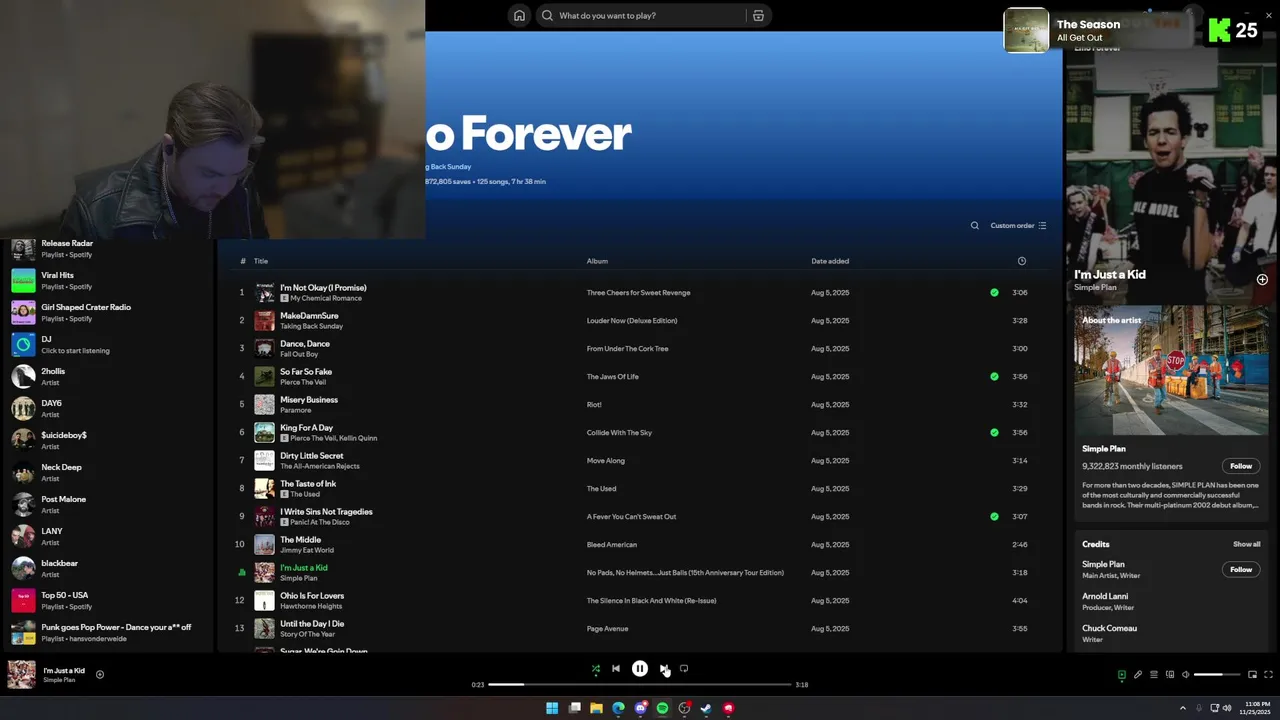Viewport: 1280px width, 720px height.
Task: Open Microsoft Edge from taskbar
Action: click(x=618, y=708)
